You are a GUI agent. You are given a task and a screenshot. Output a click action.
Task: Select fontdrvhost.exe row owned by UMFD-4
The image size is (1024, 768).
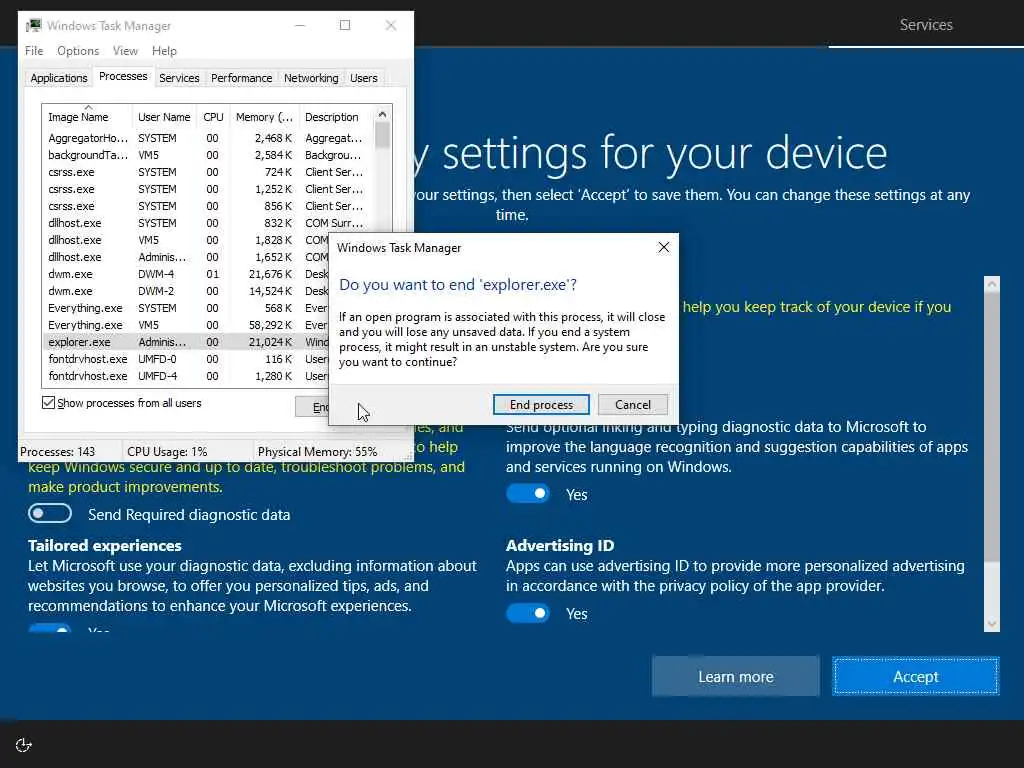185,376
